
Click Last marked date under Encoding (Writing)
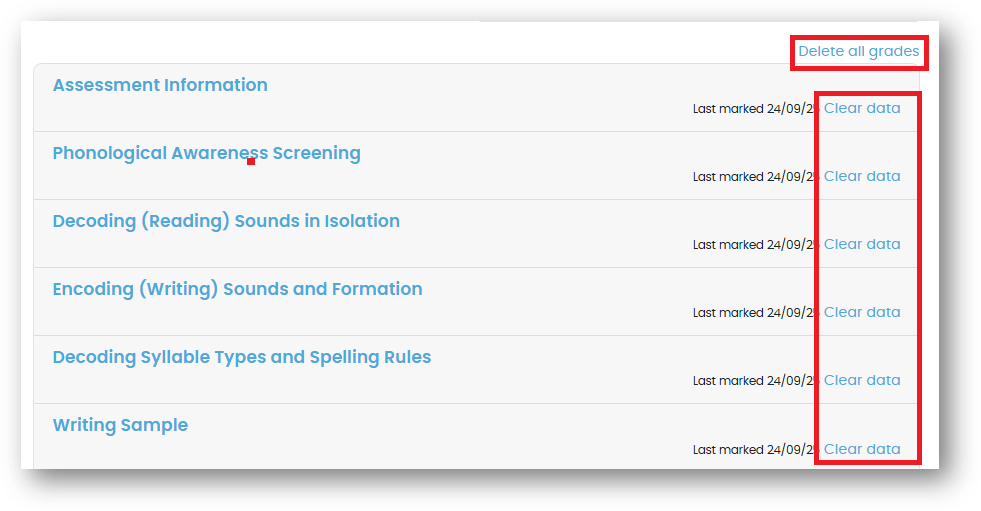[755, 313]
